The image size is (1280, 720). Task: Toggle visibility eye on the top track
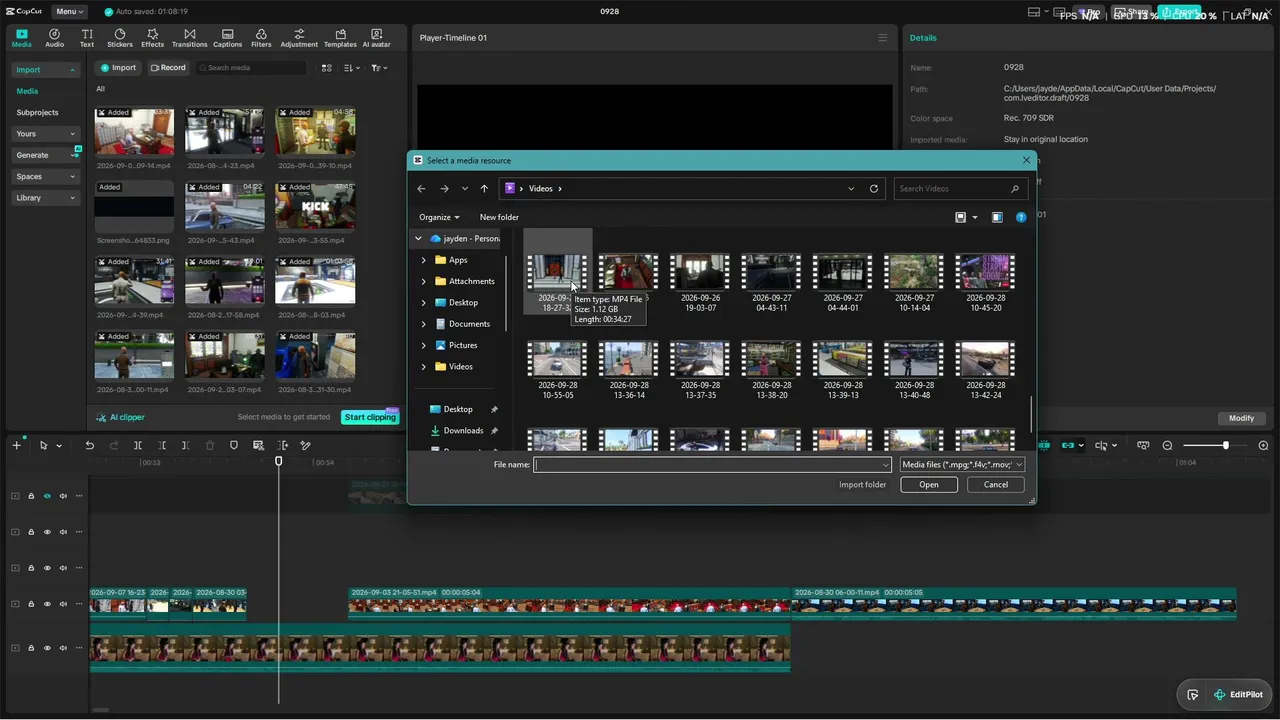tap(47, 496)
